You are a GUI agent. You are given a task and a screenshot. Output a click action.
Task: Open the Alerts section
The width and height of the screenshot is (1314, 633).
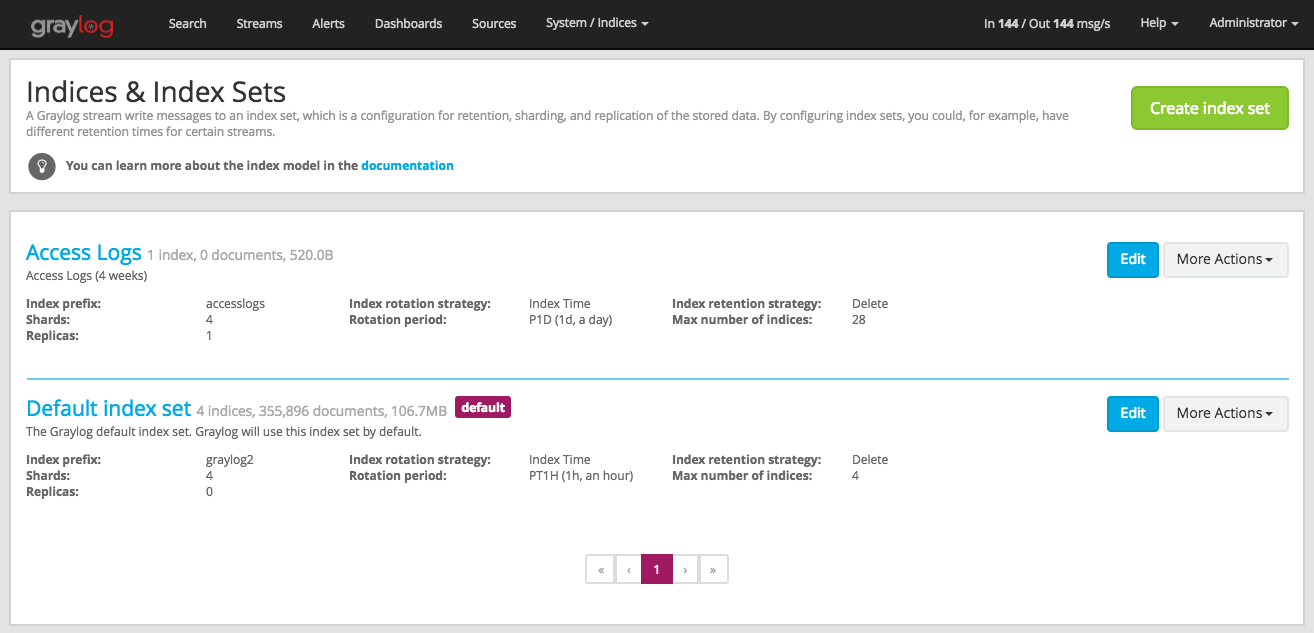[x=328, y=23]
